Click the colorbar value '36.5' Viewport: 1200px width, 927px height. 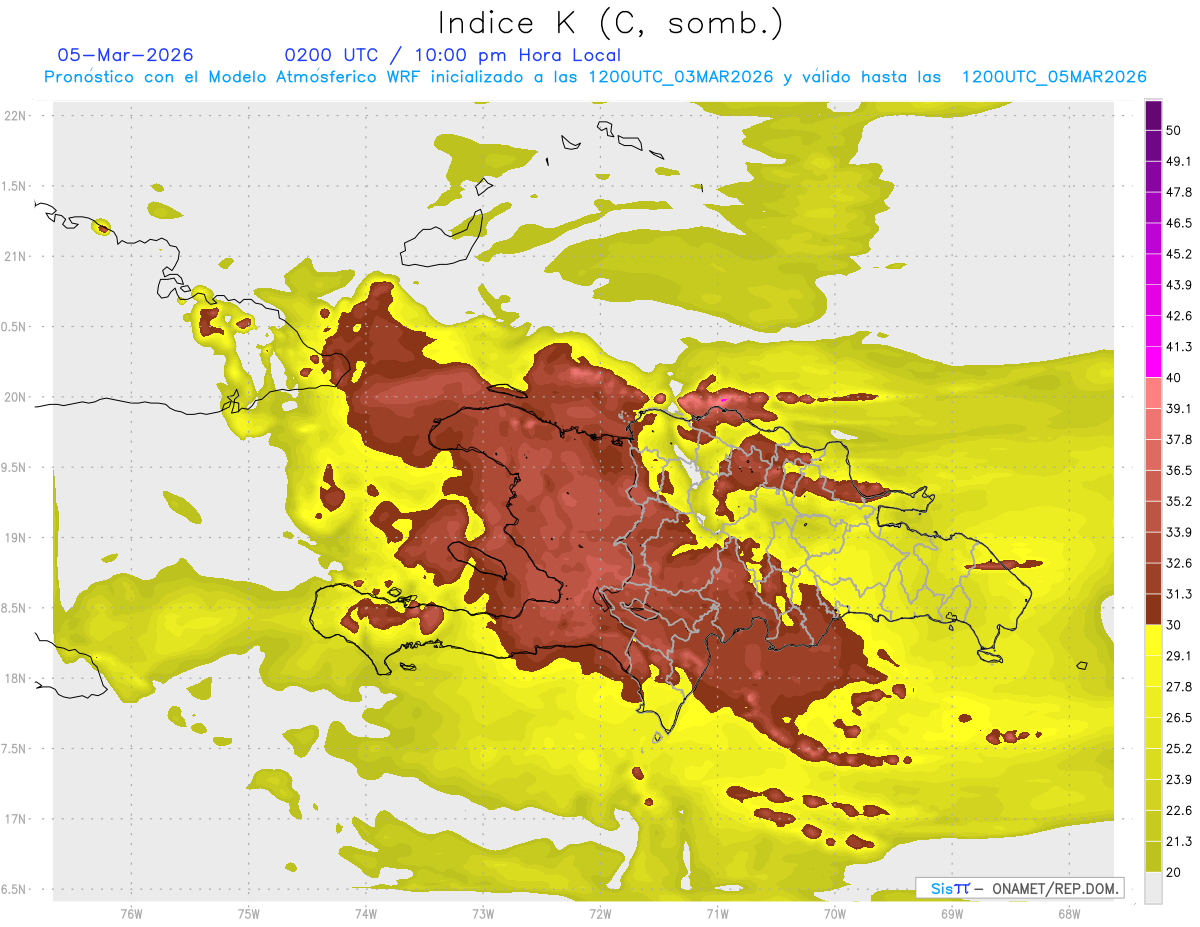click(x=1179, y=470)
